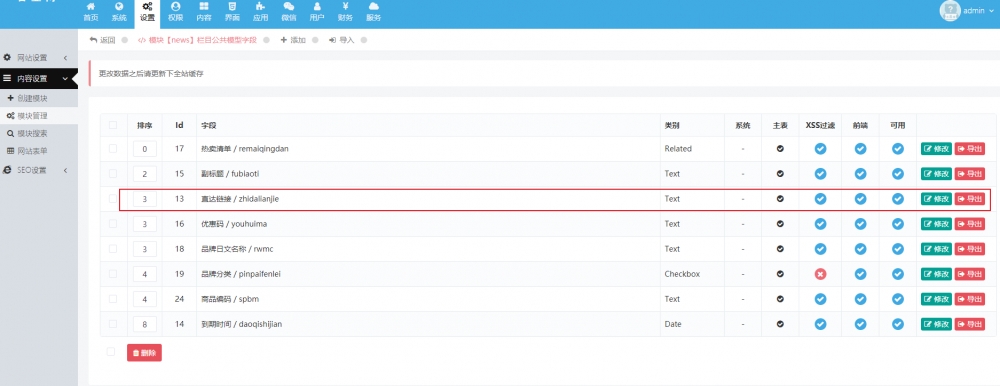Click the 网站设置 gear icon in sidebar
1000x386 pixels.
[7, 57]
